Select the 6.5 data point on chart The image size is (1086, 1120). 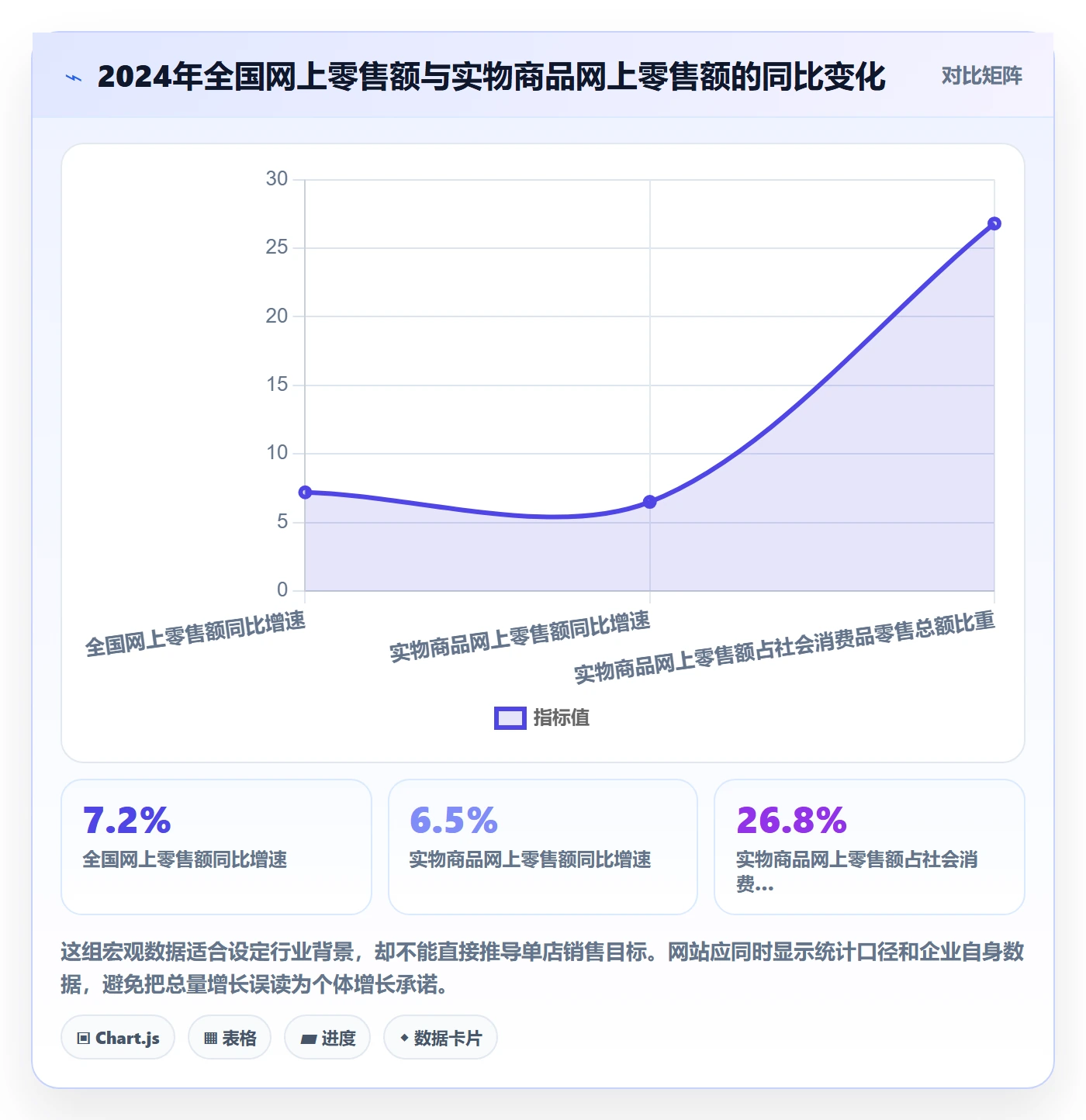(x=650, y=502)
